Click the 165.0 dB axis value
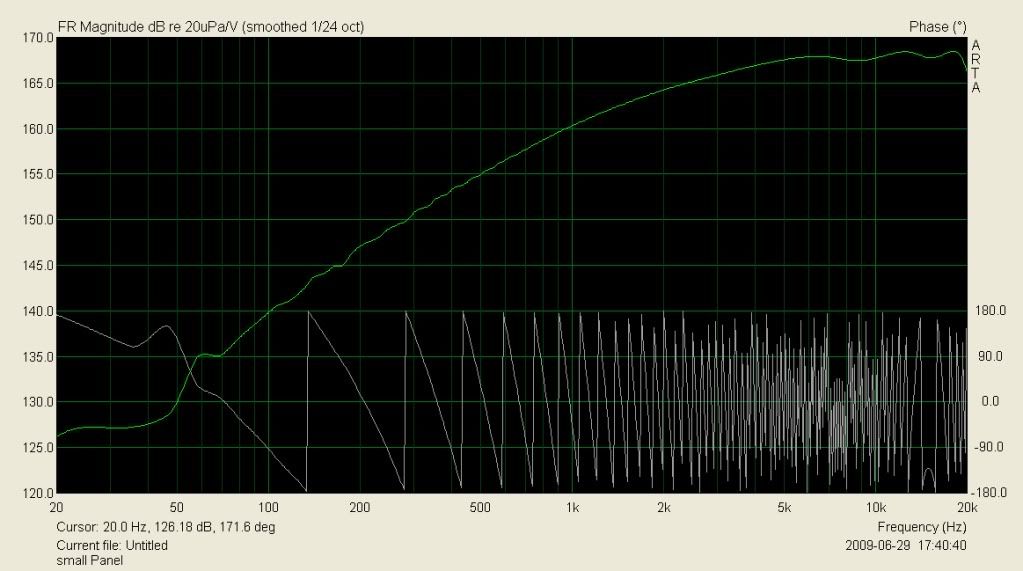Screen dimensions: 1023x571 (40, 84)
